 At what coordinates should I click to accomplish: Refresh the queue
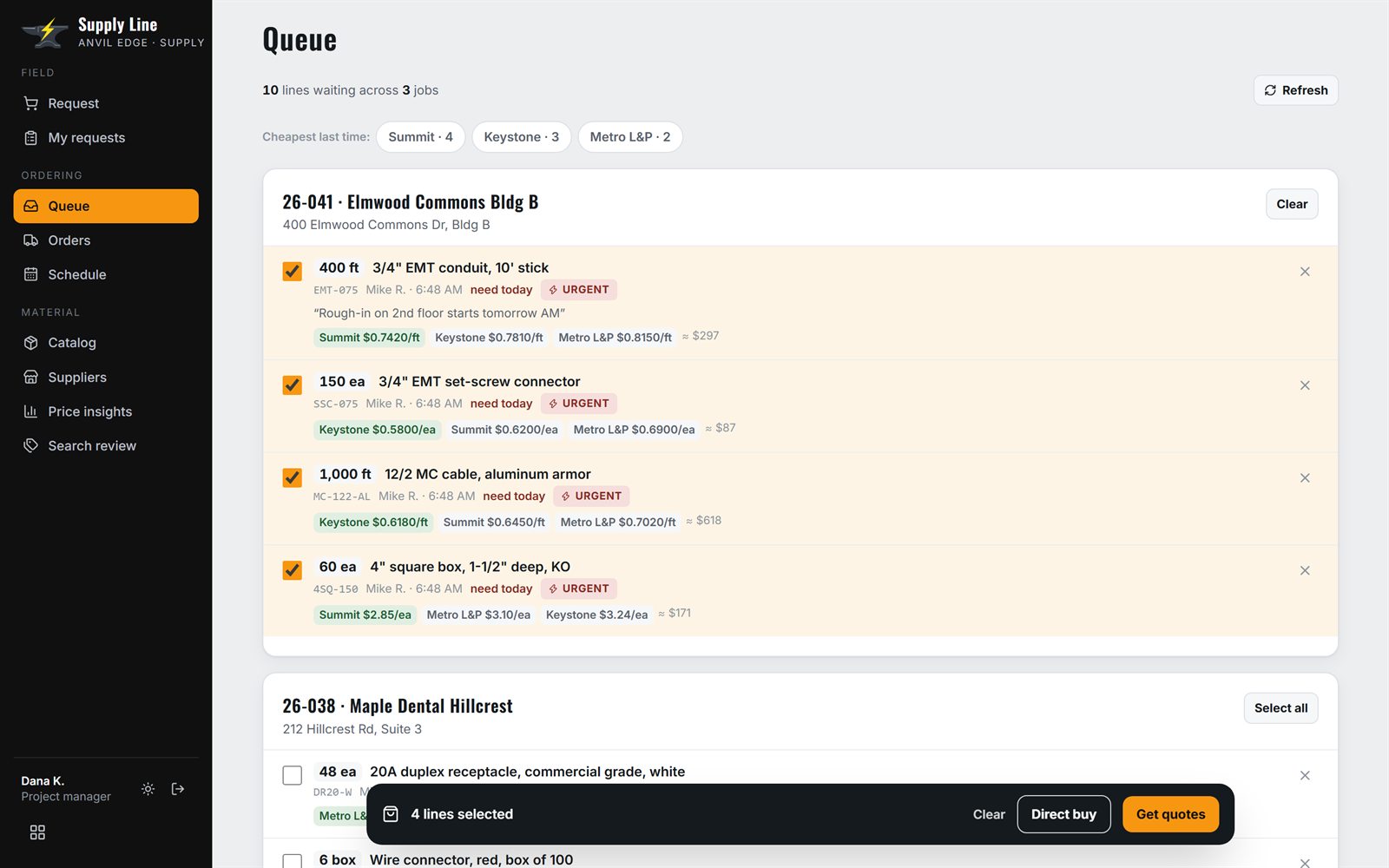click(x=1295, y=90)
